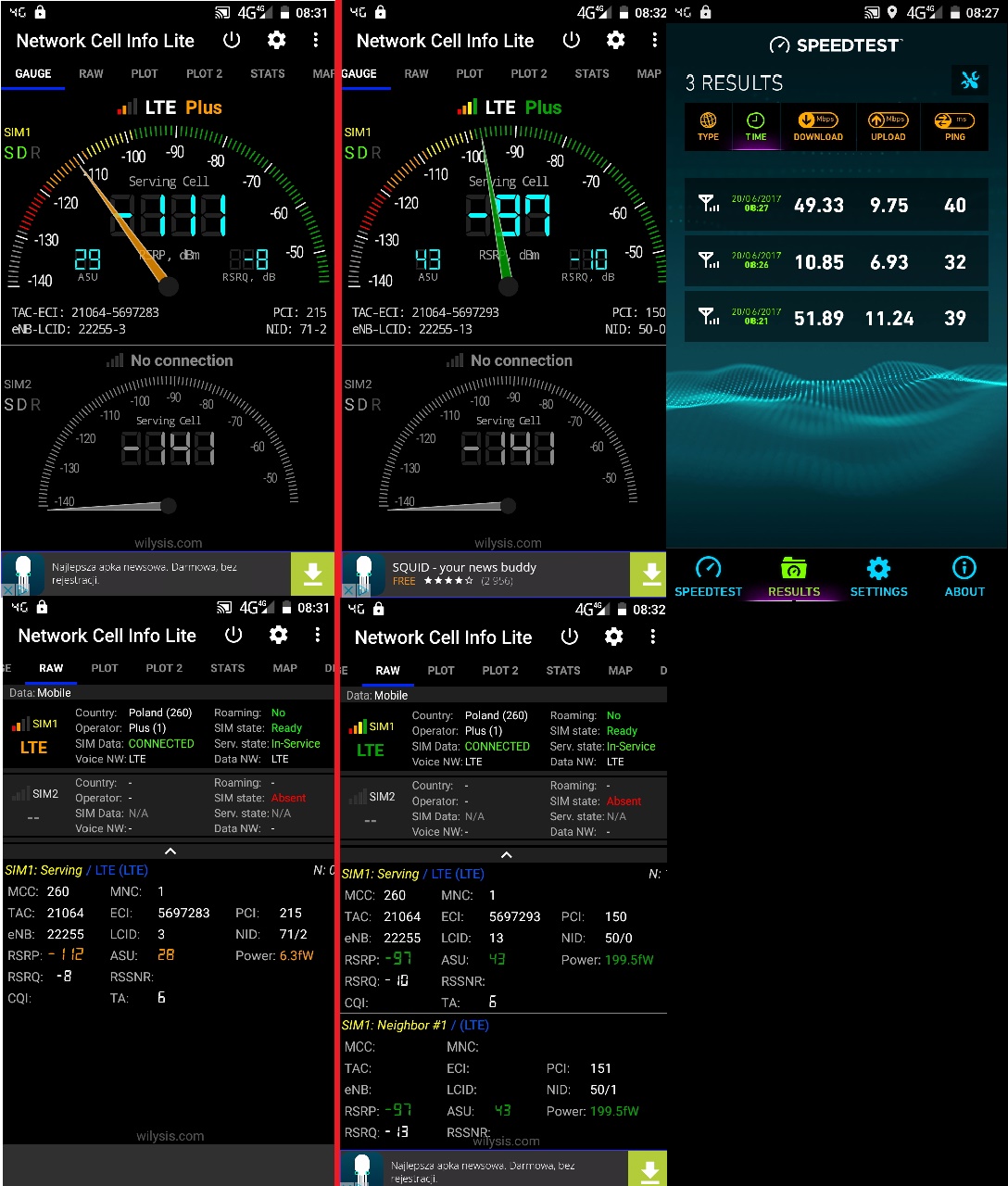
Task: Tap the Neighbor PCI value 151
Action: click(601, 1068)
